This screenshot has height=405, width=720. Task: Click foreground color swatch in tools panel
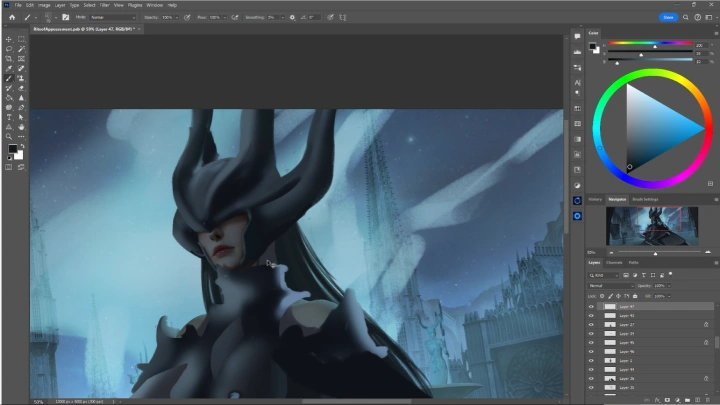12,149
